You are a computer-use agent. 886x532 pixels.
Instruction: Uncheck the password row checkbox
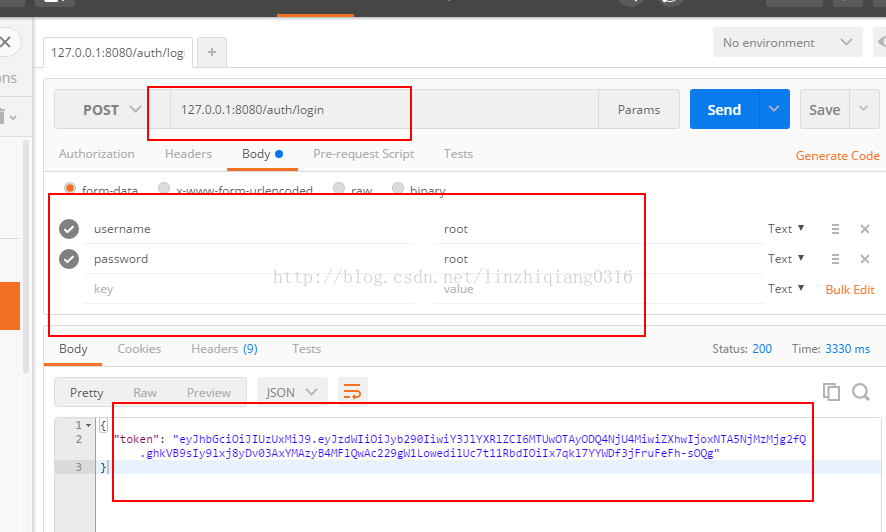click(69, 259)
